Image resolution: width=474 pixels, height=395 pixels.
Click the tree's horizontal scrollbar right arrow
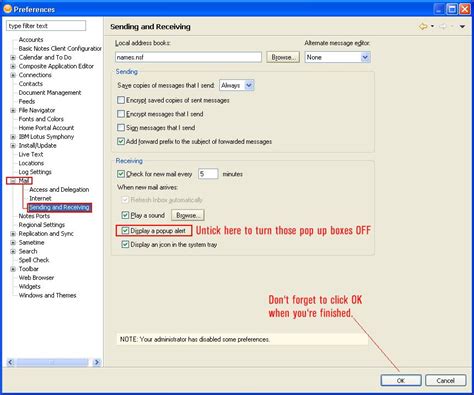click(x=97, y=362)
